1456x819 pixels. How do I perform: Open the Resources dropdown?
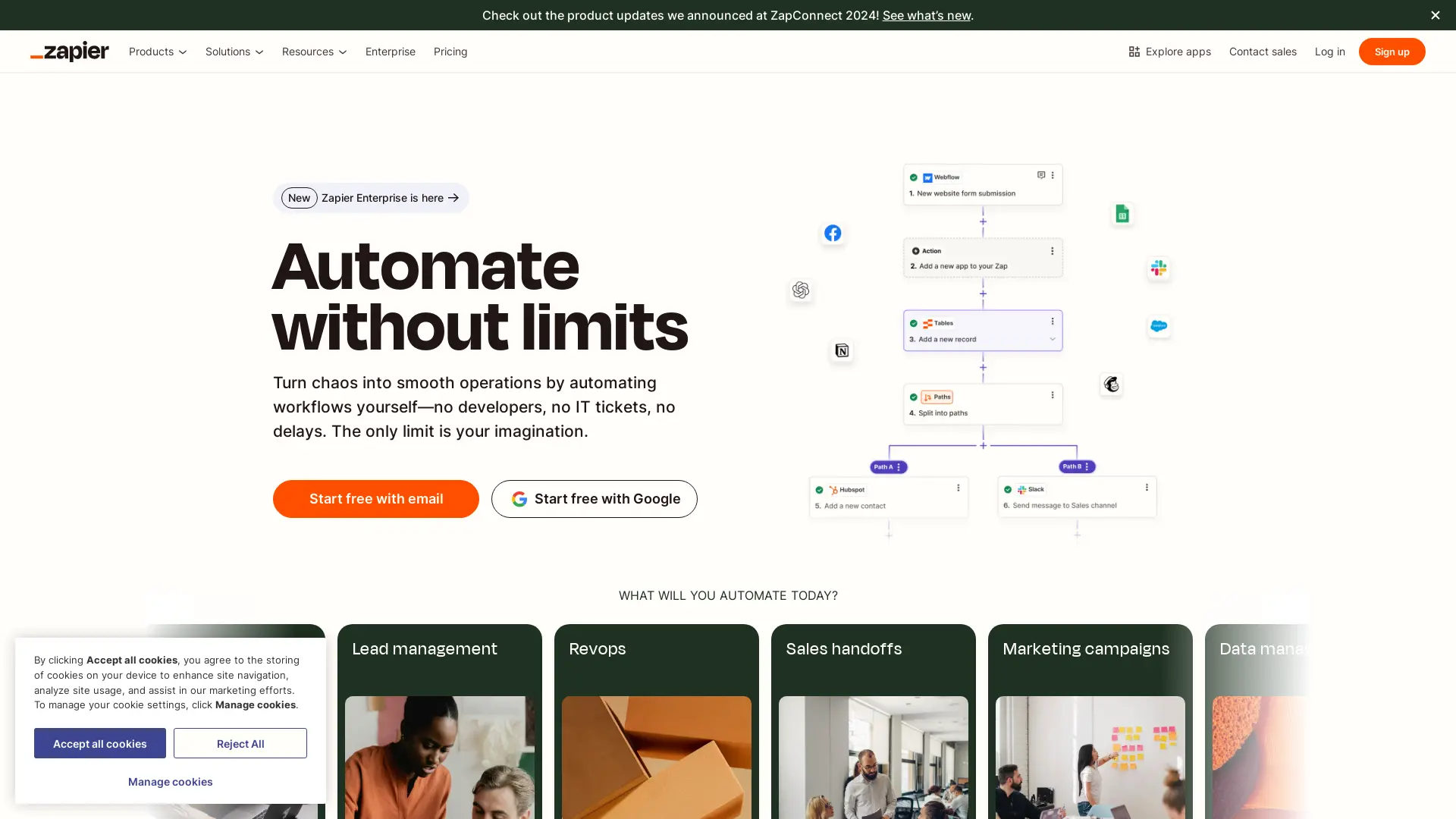(x=313, y=52)
